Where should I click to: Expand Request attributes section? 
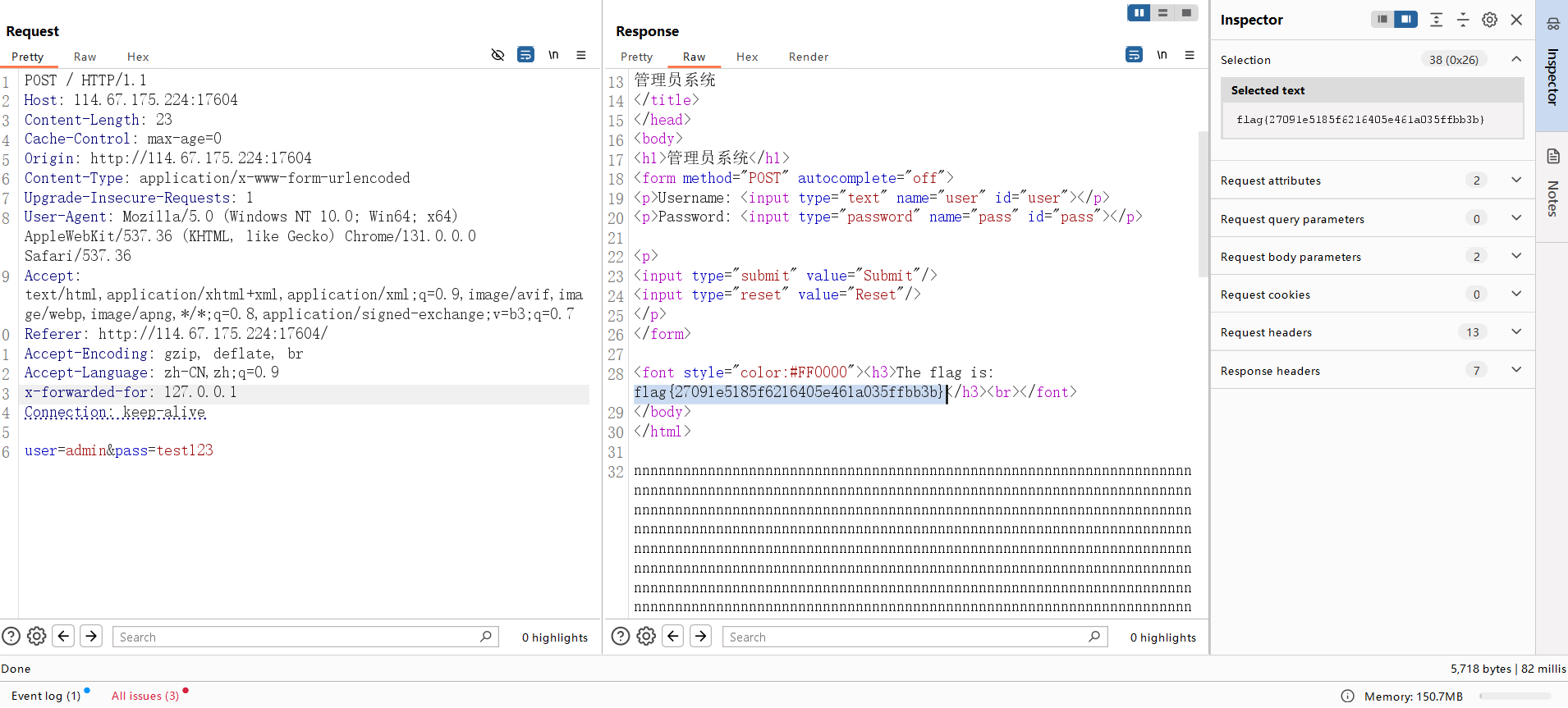point(1515,180)
